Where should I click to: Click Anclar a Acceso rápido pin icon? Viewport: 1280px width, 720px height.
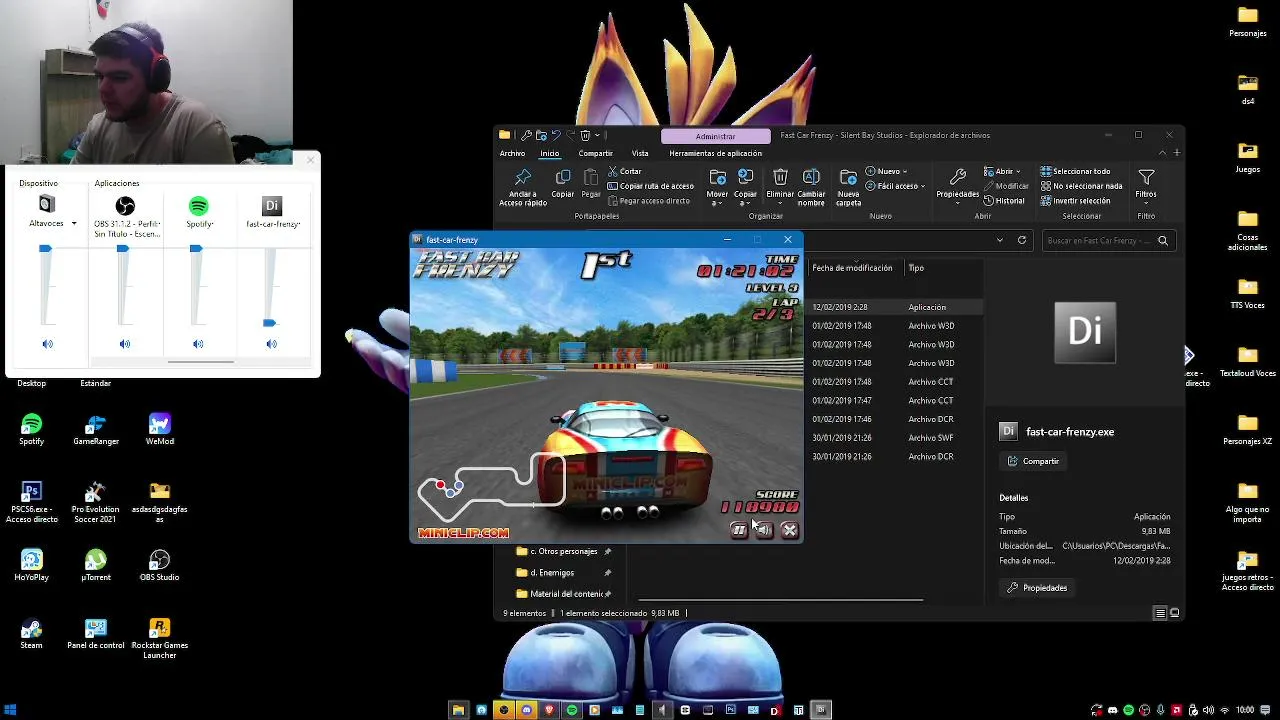point(522,178)
